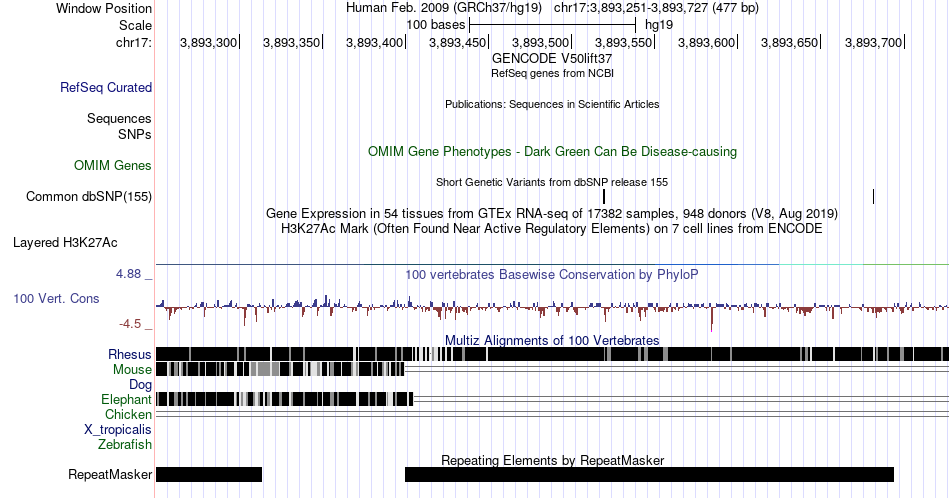The height and width of the screenshot is (498, 950).
Task: Click the GTEx Gene Expression title
Action: click(x=552, y=213)
